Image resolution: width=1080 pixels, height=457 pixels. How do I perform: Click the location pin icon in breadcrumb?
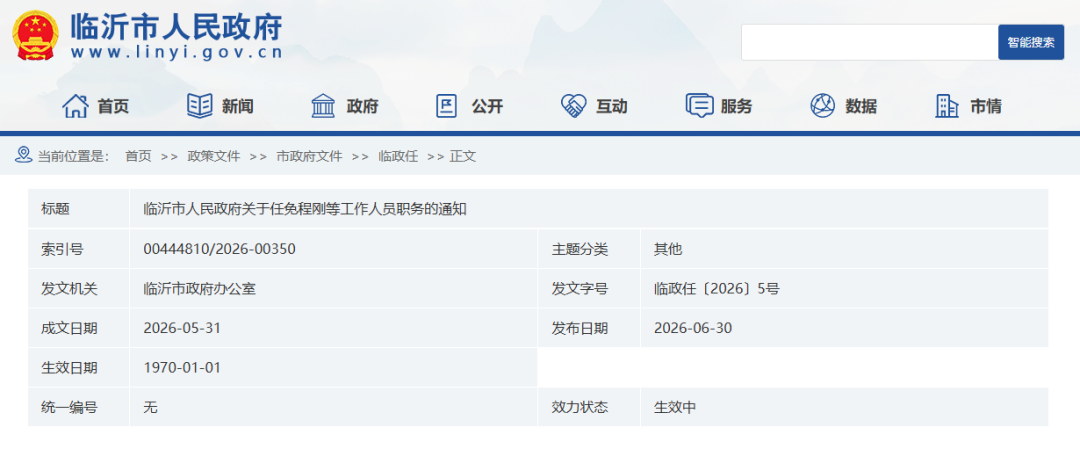click(23, 155)
